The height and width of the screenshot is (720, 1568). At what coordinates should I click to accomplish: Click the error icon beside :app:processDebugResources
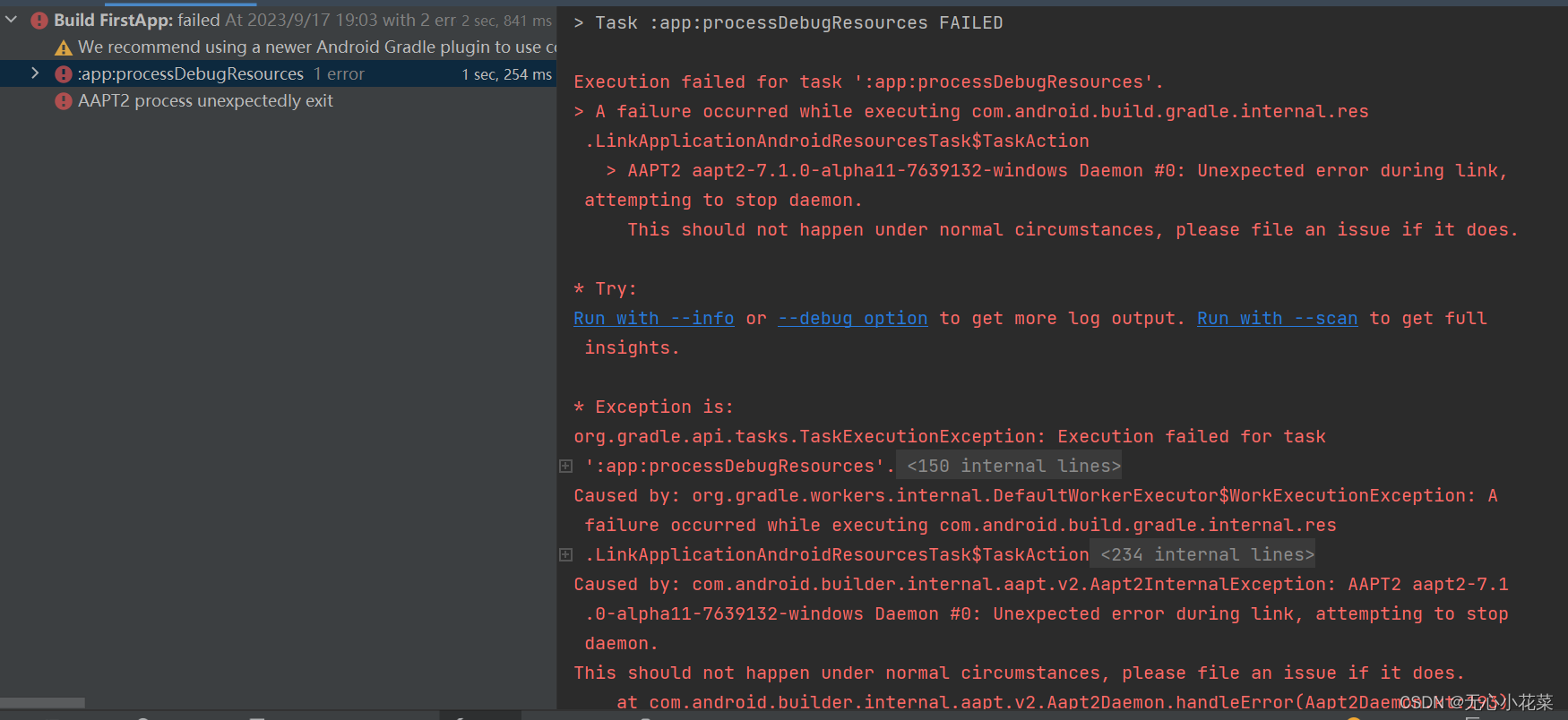[64, 74]
